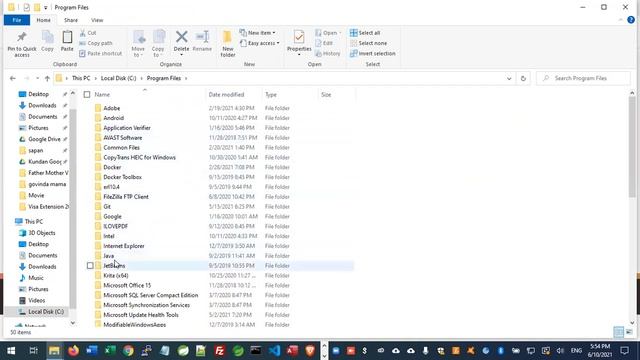Open the File Explorer Help icon
Viewport: 640px width, 360px height.
[x=631, y=20]
